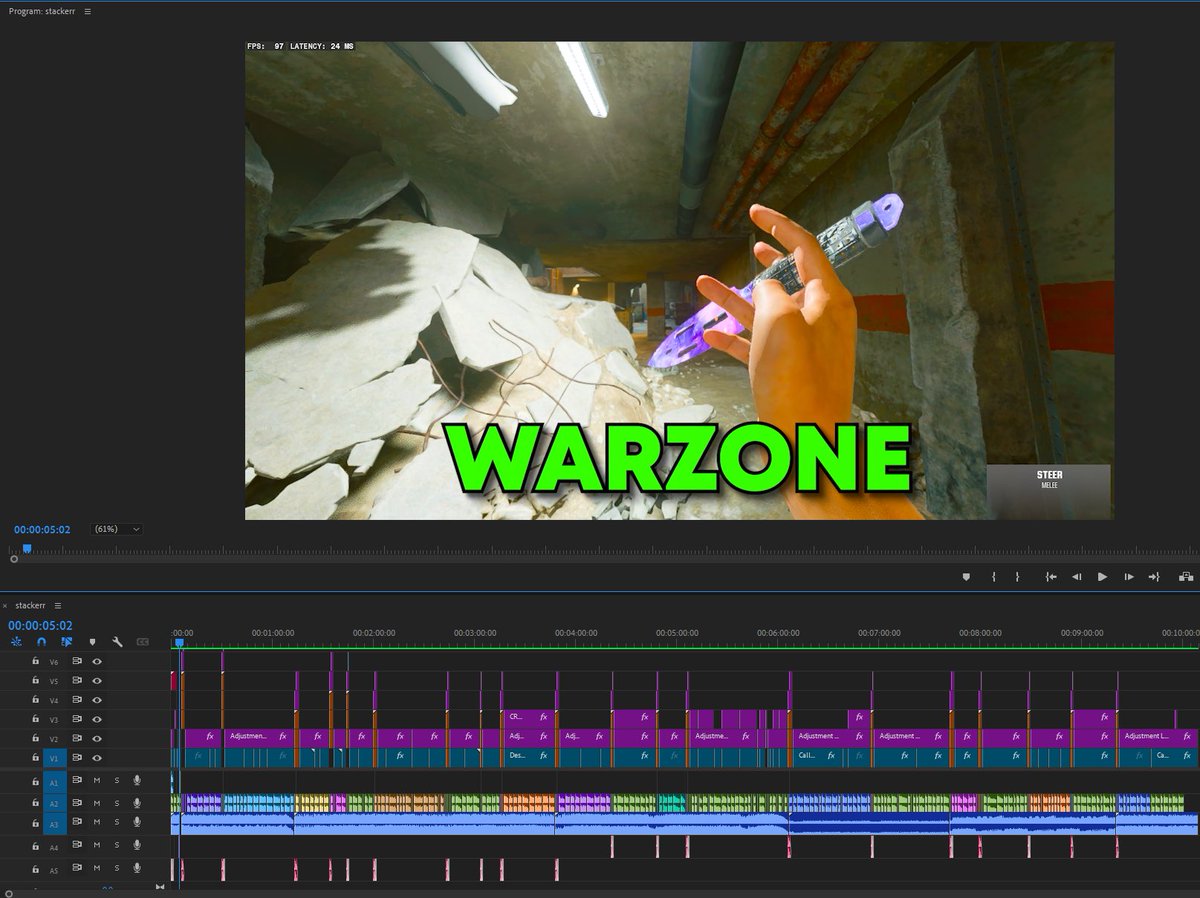Image resolution: width=1200 pixels, height=898 pixels.
Task: Toggle lock on track V4
Action: tap(35, 700)
